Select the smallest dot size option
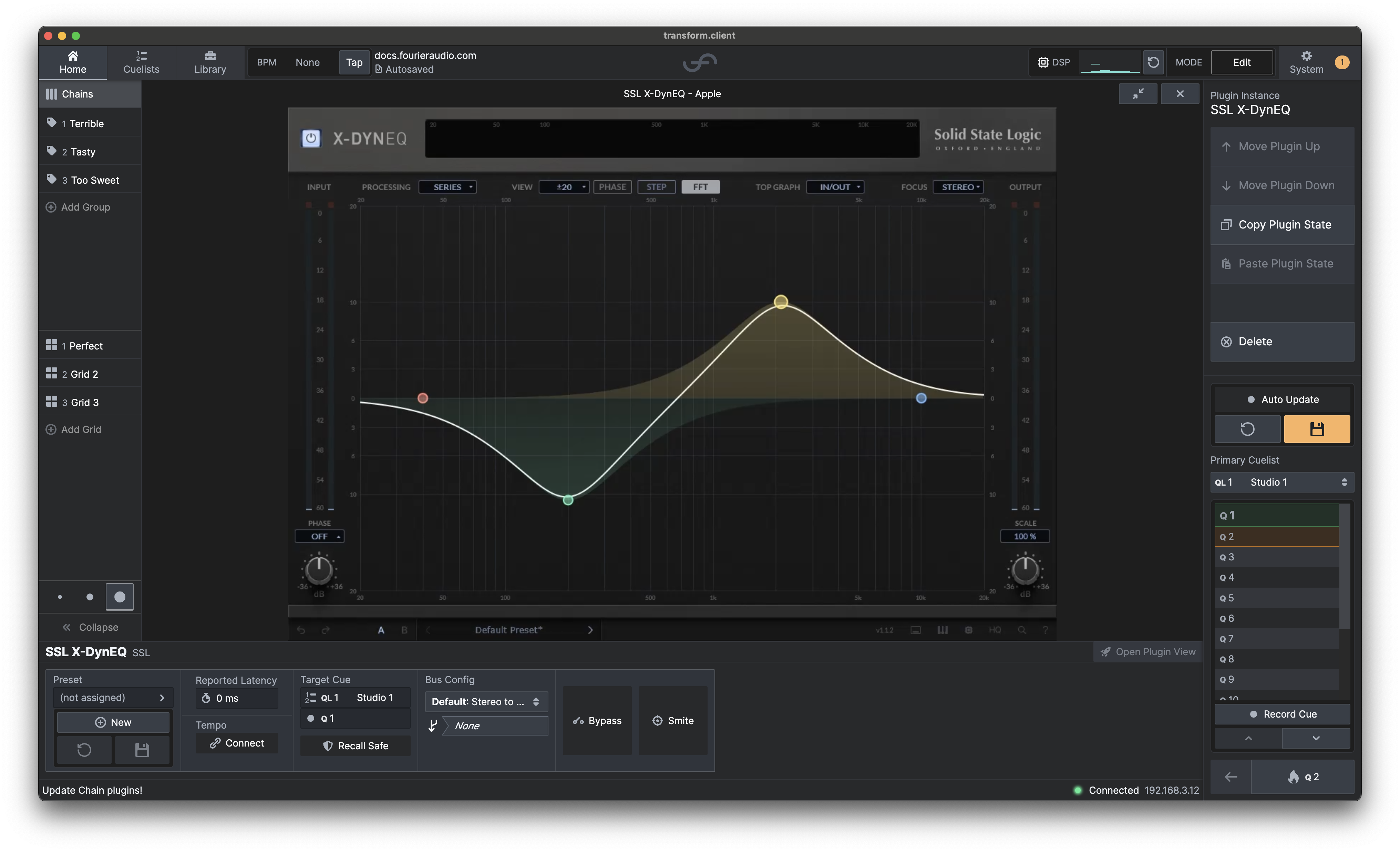 point(60,597)
